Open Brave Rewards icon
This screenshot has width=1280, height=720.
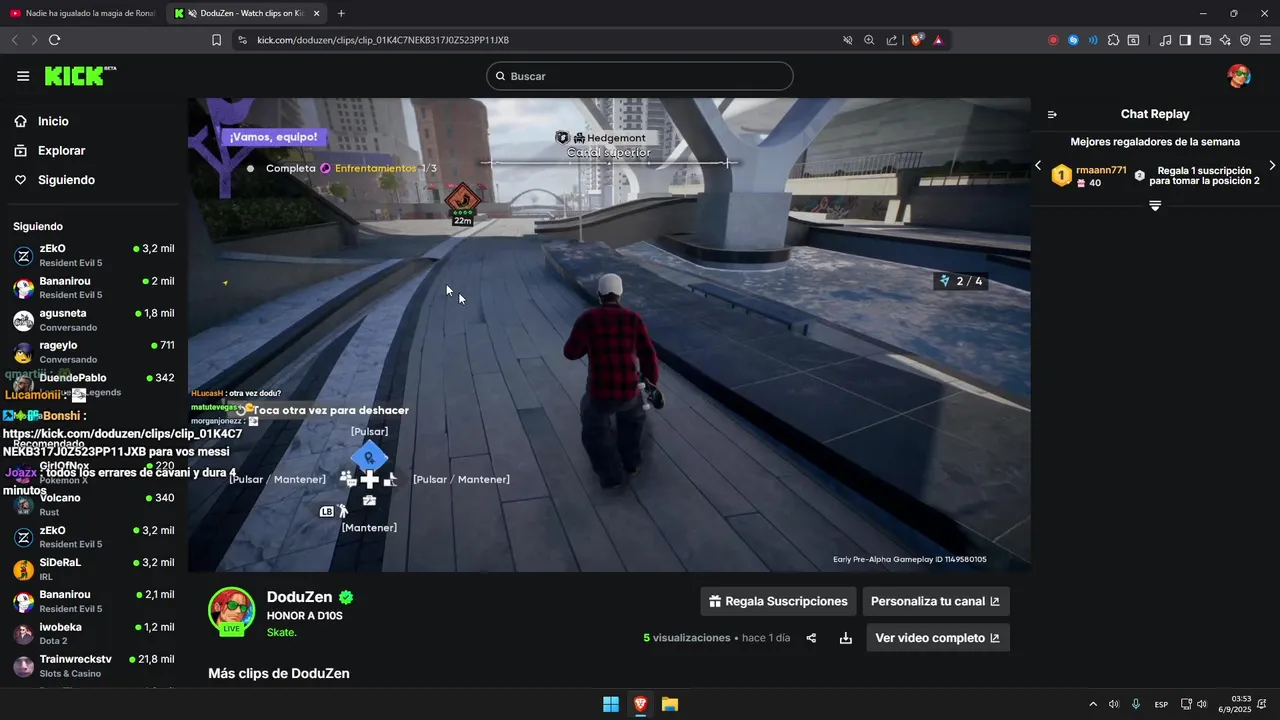pos(938,40)
